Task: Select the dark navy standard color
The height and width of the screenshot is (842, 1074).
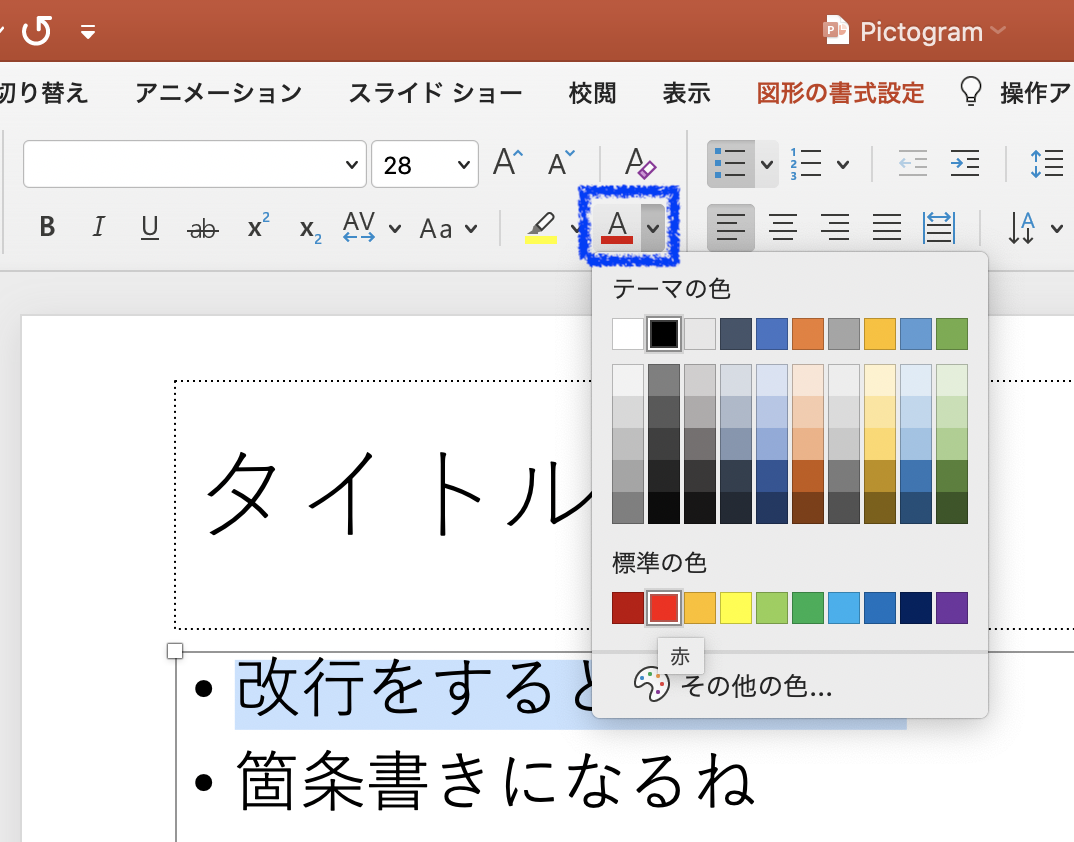Action: (916, 608)
